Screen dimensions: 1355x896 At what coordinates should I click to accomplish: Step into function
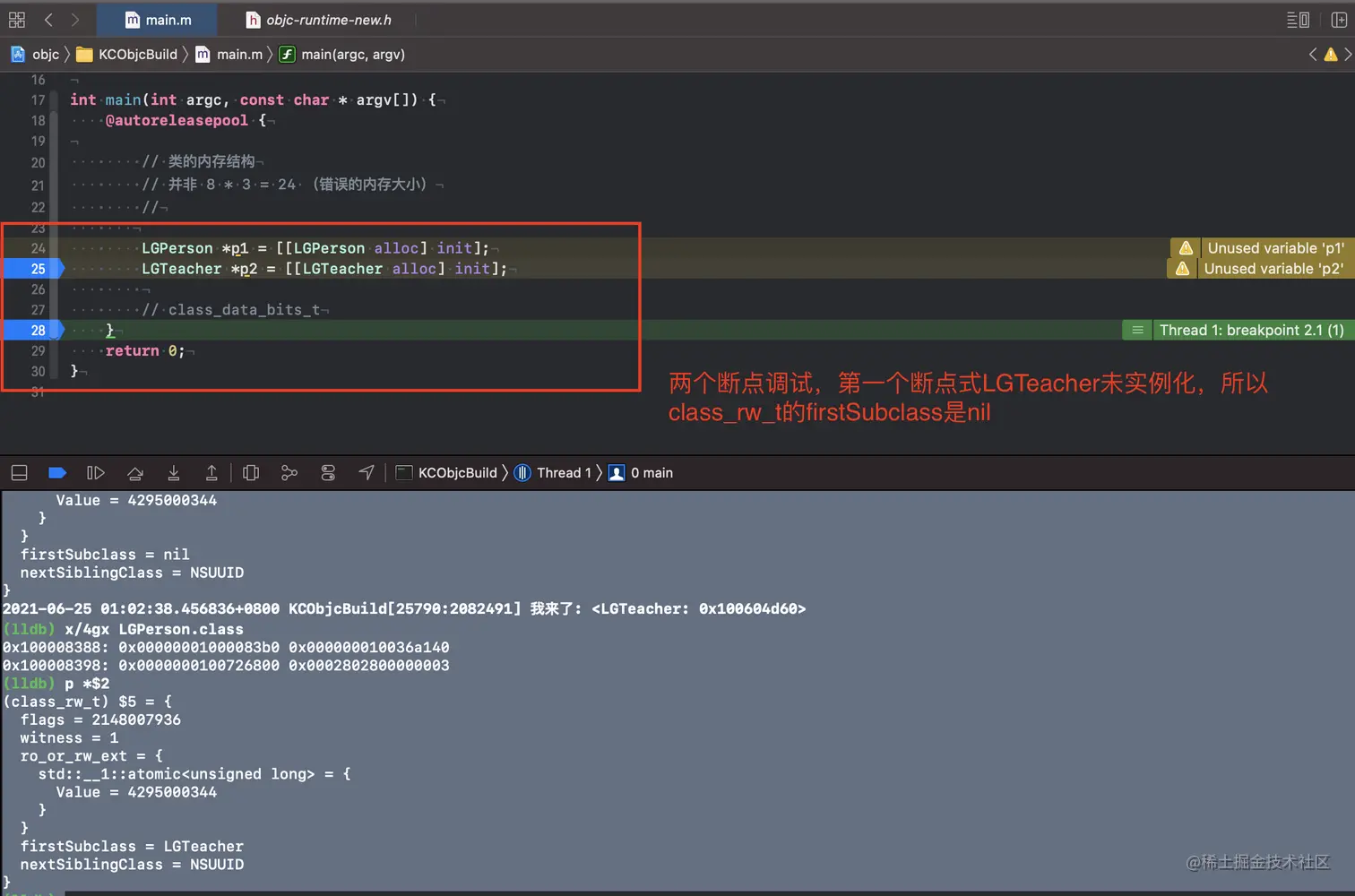(x=174, y=472)
